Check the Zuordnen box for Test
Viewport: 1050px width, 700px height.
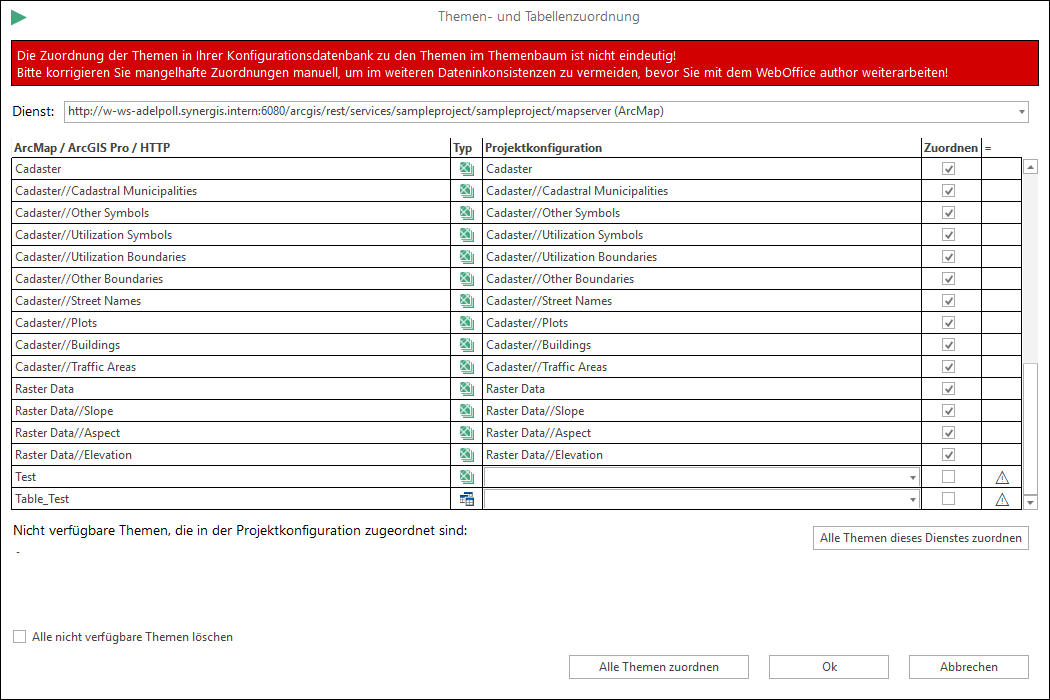(949, 477)
